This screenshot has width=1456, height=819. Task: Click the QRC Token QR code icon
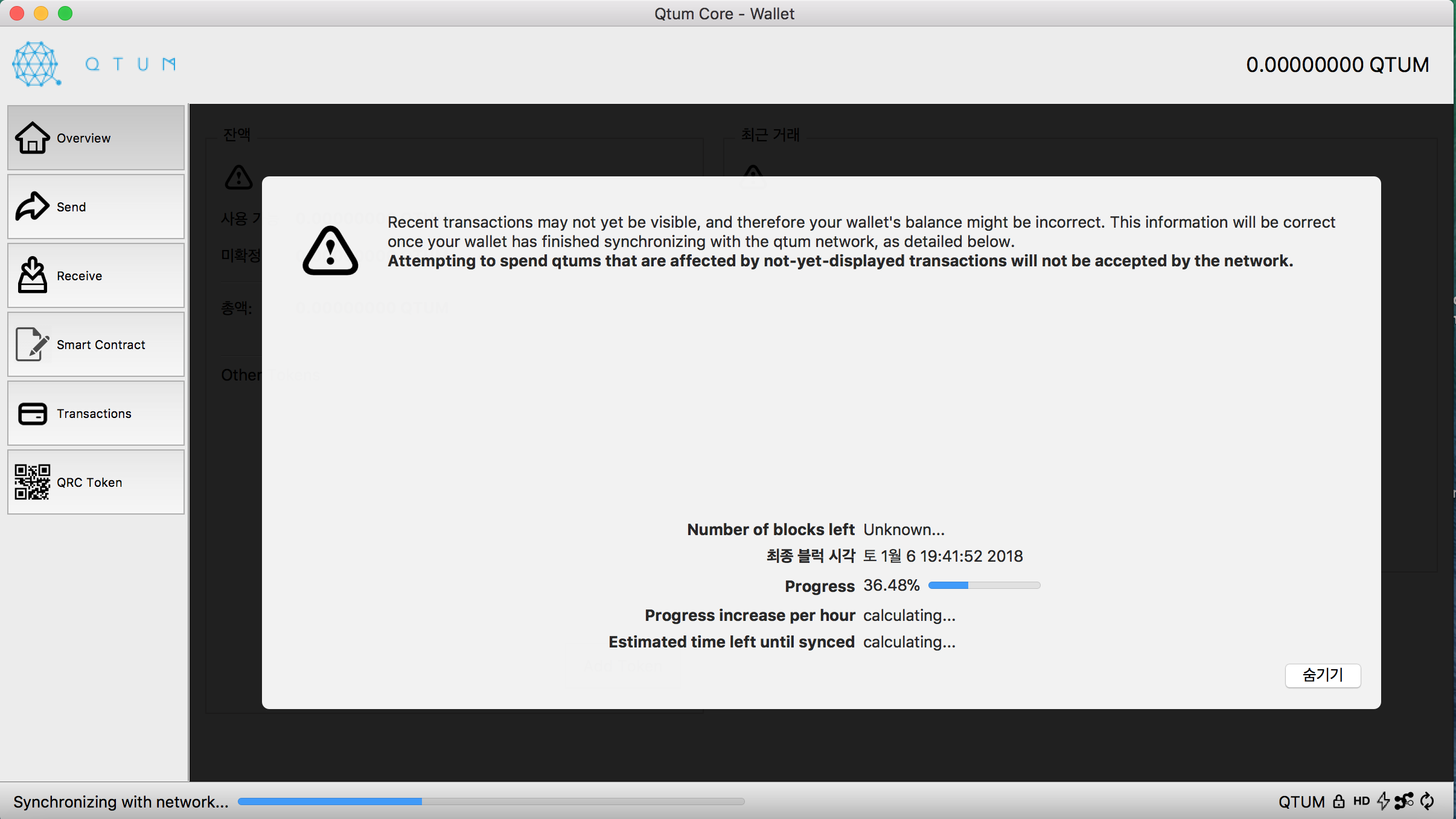tap(32, 482)
